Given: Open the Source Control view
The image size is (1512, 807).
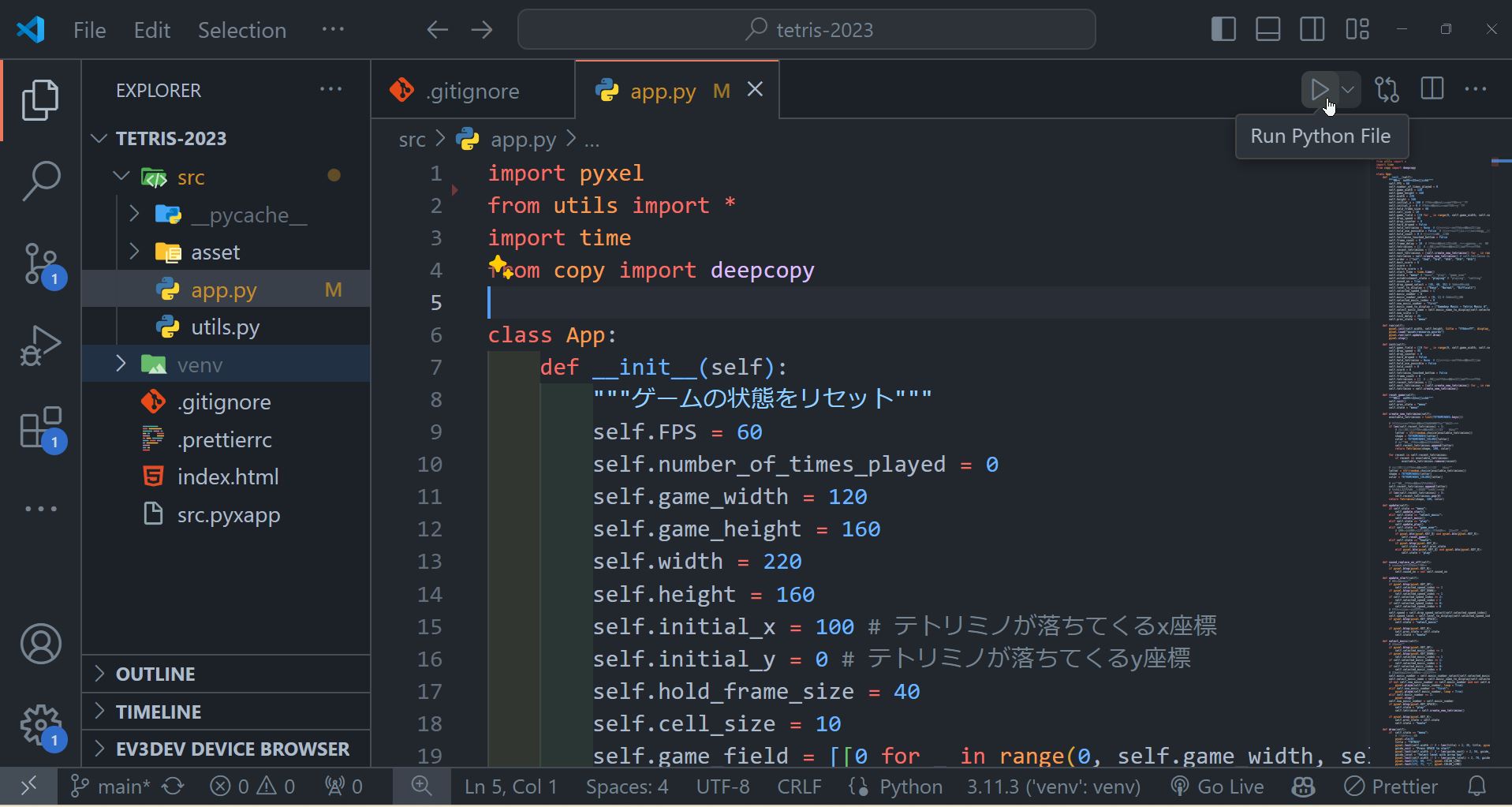Looking at the screenshot, I should 40,264.
